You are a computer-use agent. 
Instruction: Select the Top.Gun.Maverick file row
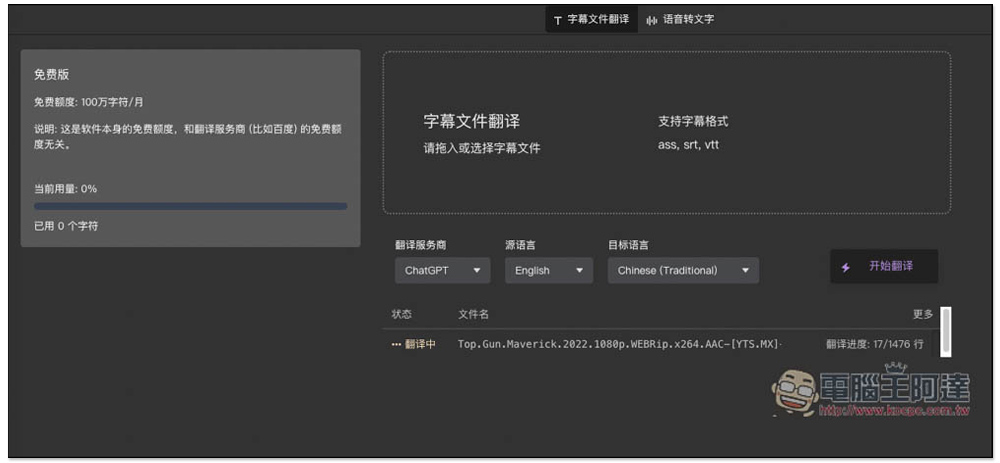(x=618, y=344)
